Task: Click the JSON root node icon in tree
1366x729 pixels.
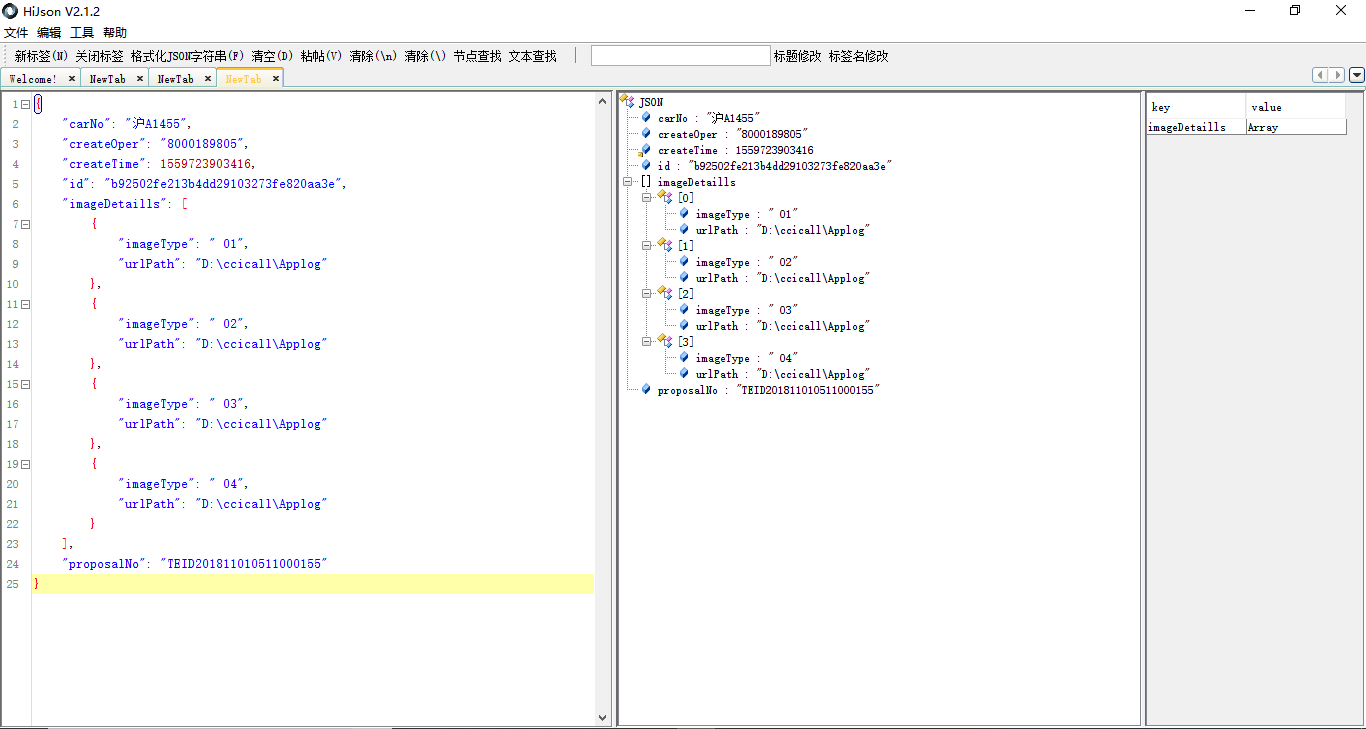Action: (x=627, y=101)
